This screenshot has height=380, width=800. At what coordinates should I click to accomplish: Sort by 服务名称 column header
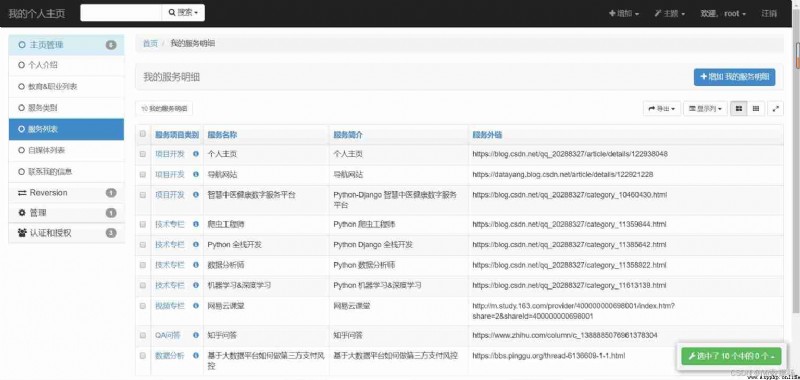click(x=222, y=135)
